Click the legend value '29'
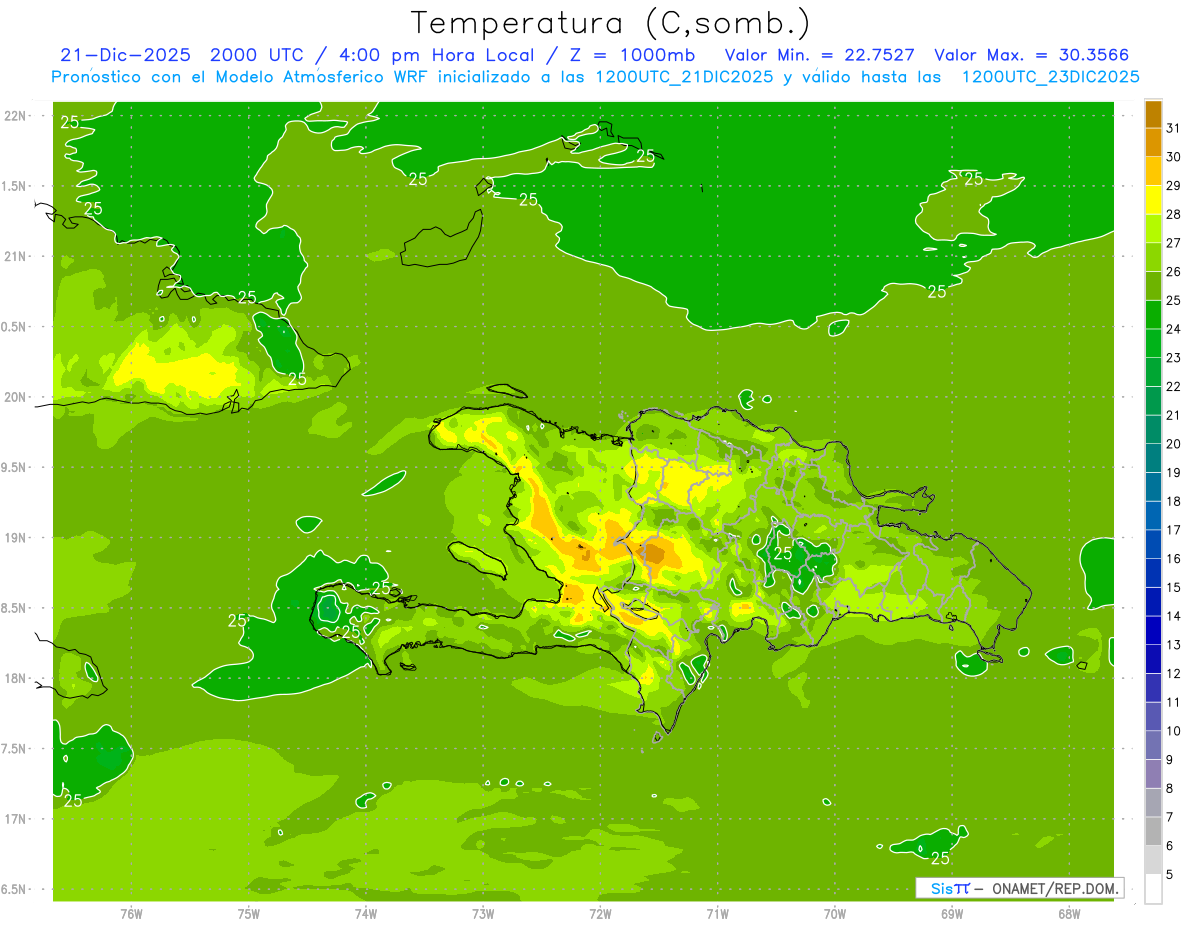This screenshot has height=927, width=1200. coord(1174,185)
